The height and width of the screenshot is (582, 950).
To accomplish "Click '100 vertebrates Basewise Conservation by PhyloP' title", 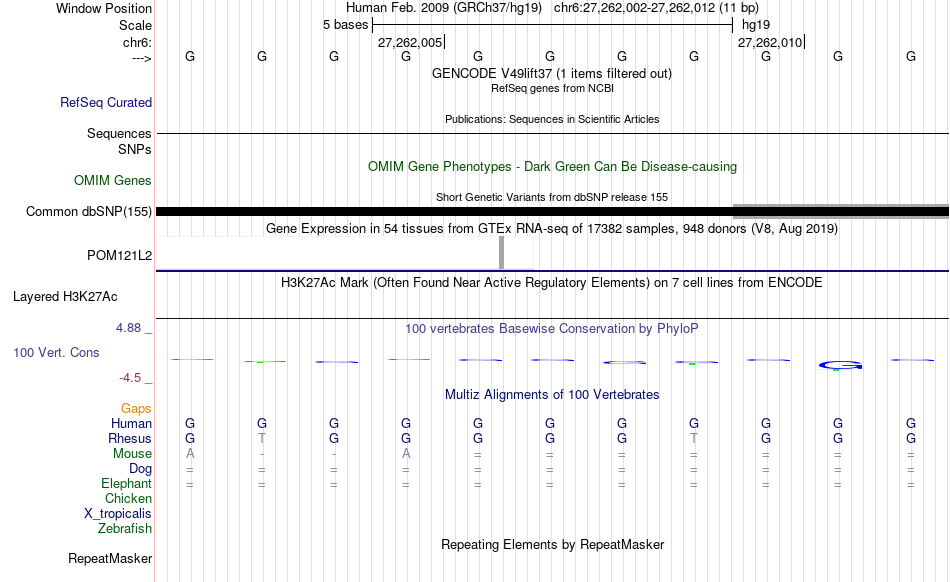I will (x=552, y=329).
